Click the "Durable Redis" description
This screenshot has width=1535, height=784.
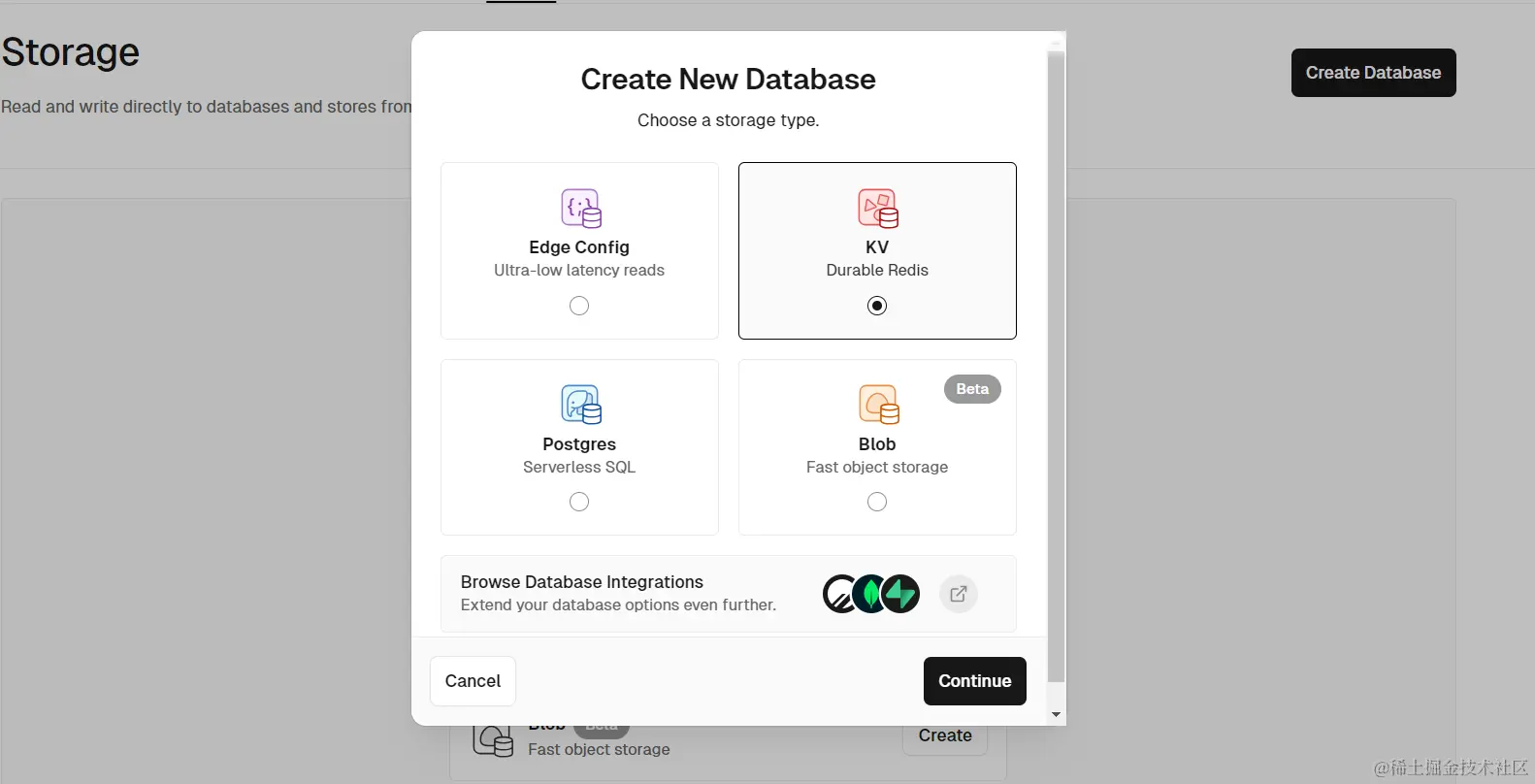[877, 271]
